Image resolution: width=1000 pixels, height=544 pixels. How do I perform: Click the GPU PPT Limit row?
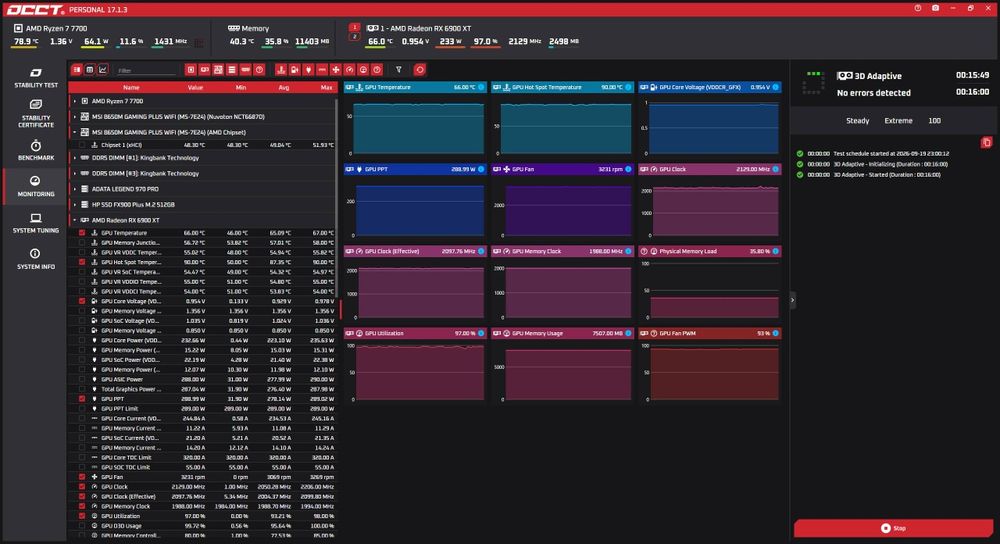click(x=203, y=408)
